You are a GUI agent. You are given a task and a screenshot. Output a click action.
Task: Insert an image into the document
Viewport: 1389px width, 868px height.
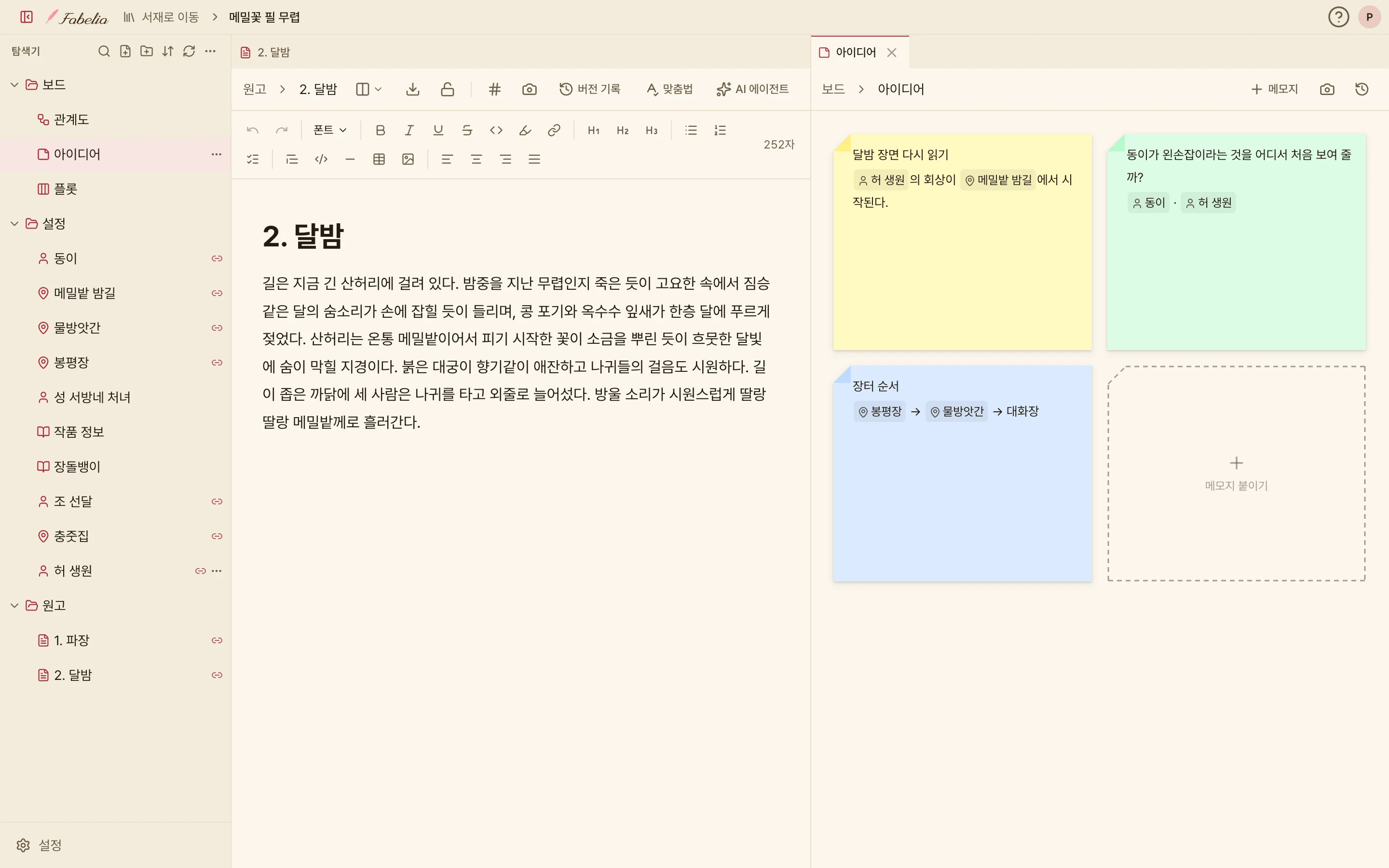408,159
